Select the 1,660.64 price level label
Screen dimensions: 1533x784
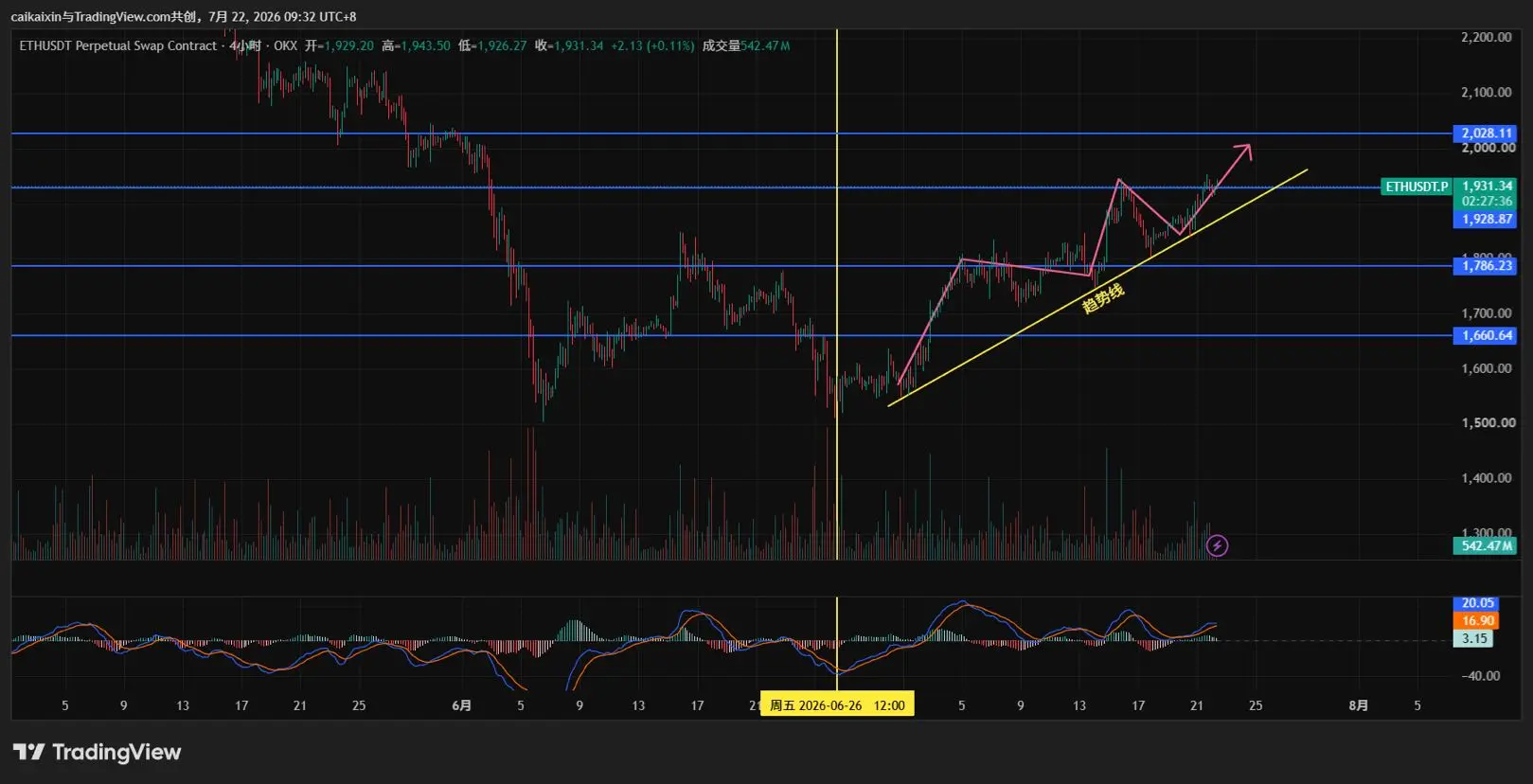click(x=1486, y=335)
